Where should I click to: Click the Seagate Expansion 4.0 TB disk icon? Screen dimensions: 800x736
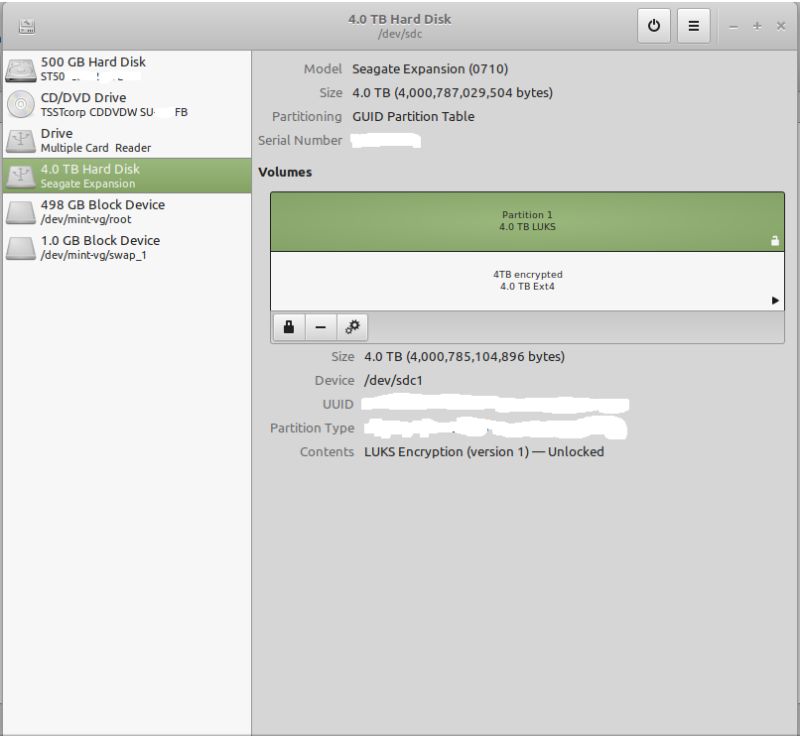[x=20, y=176]
